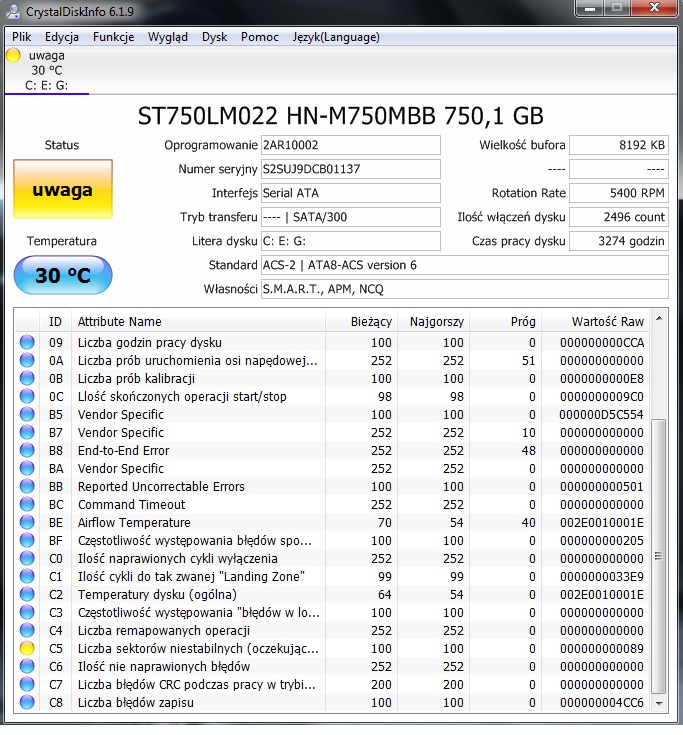The width and height of the screenshot is (683, 735).
Task: Click the Próg column header
Action: coord(506,322)
